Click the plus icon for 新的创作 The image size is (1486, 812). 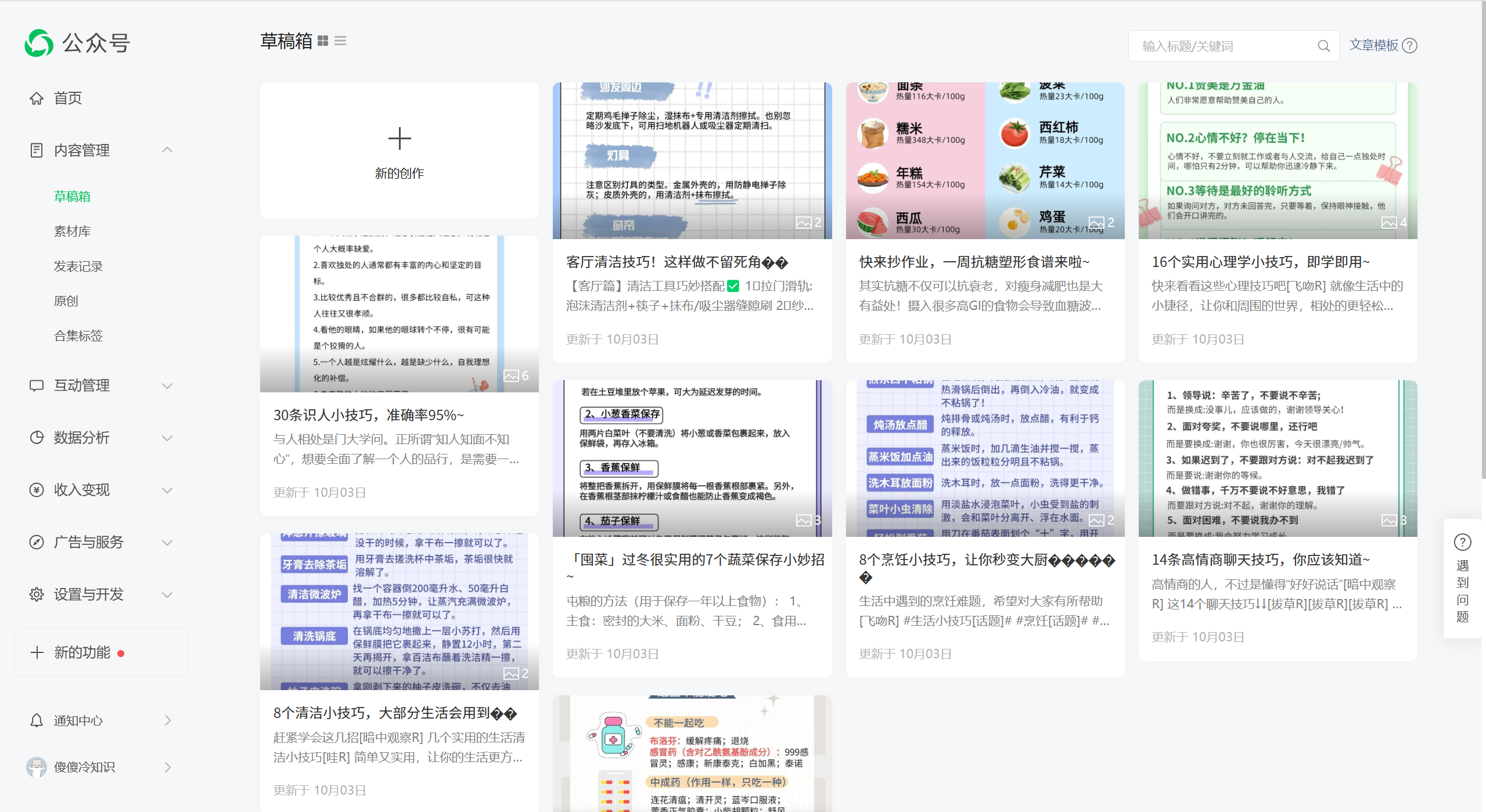pyautogui.click(x=400, y=138)
